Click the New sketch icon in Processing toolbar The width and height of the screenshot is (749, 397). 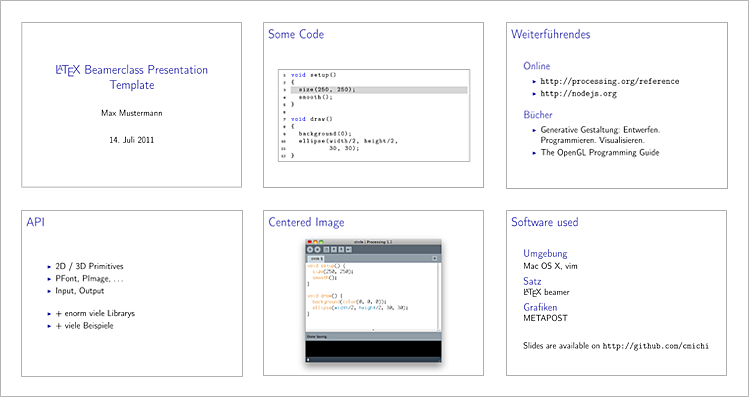tap(326, 249)
